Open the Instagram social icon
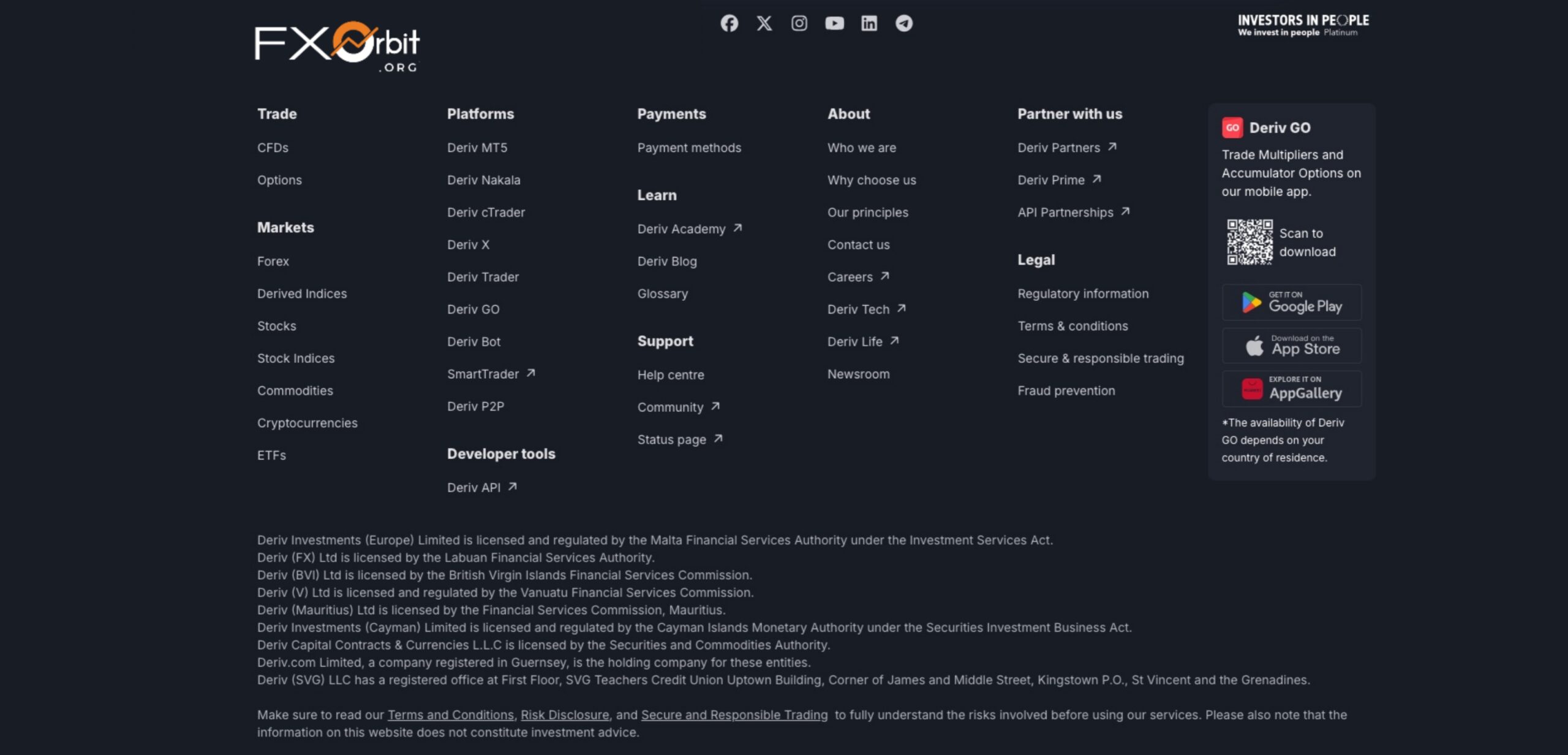The image size is (1568, 755). pos(799,23)
